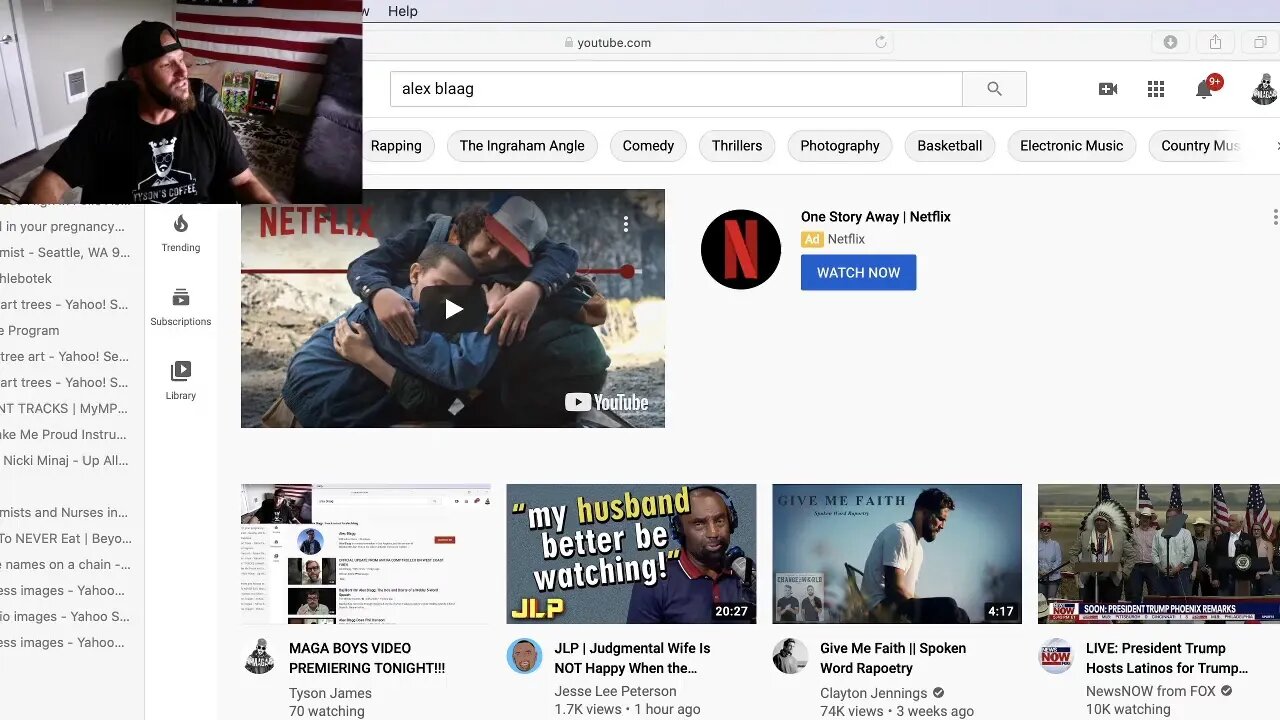Open LIVE: President Trump Hosts Latinos title
This screenshot has height=720, width=1280.
pos(1167,658)
